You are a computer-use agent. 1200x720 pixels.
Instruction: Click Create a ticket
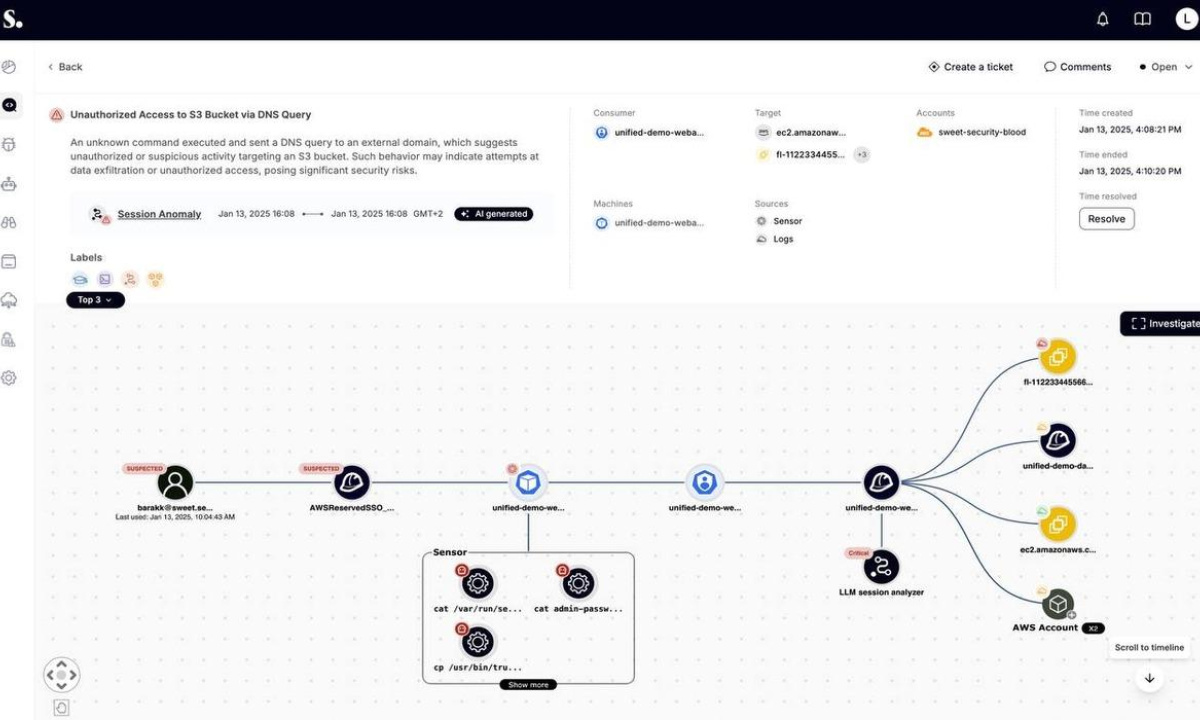(970, 67)
